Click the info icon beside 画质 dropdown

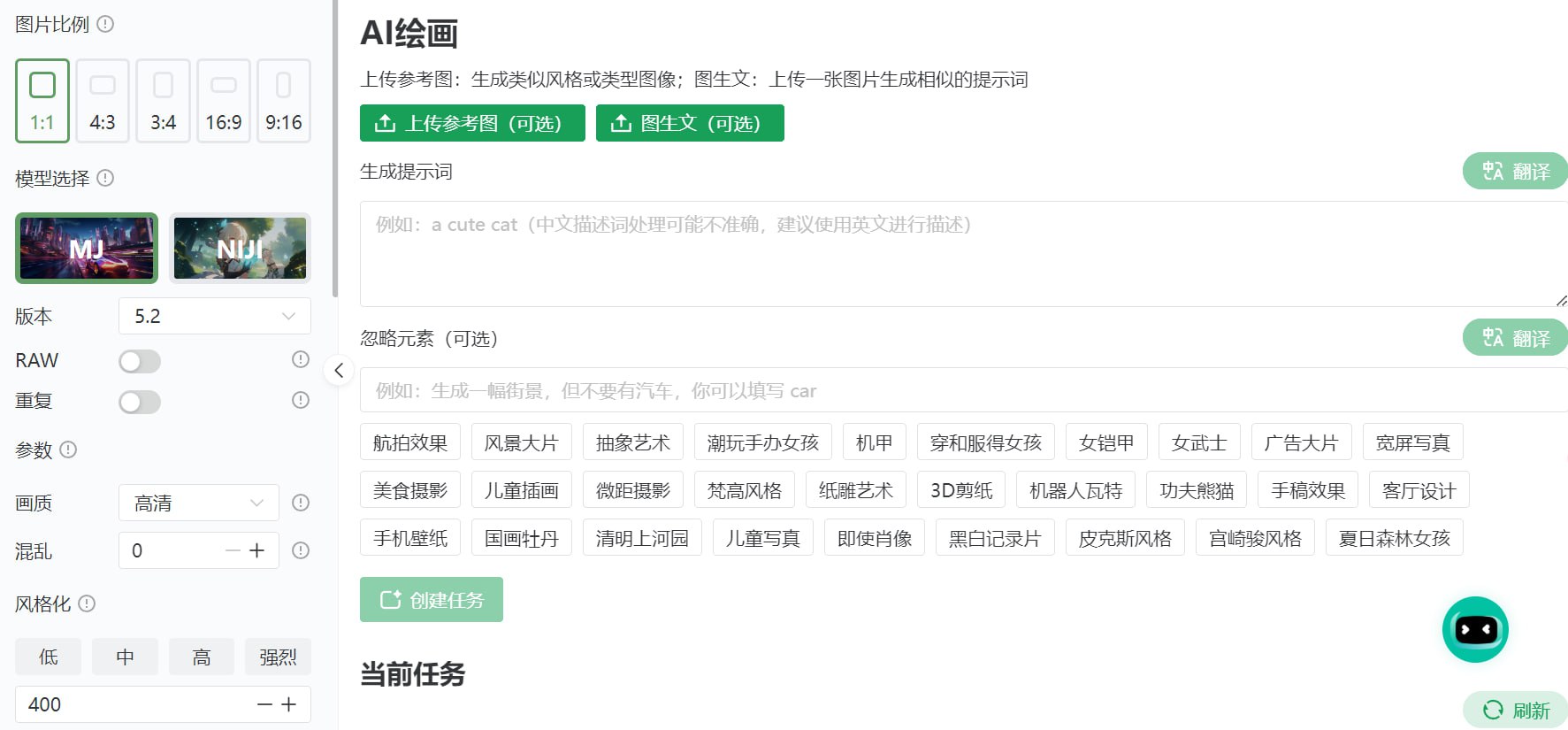pos(301,503)
